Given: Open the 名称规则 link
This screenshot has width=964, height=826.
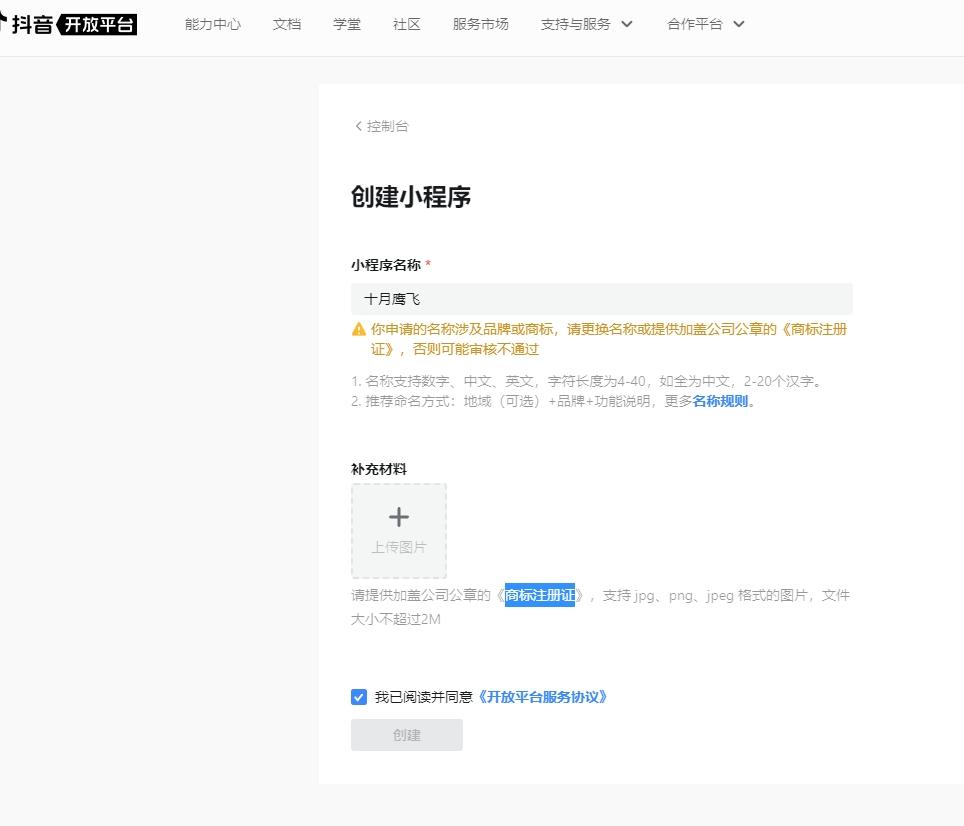Looking at the screenshot, I should (721, 402).
